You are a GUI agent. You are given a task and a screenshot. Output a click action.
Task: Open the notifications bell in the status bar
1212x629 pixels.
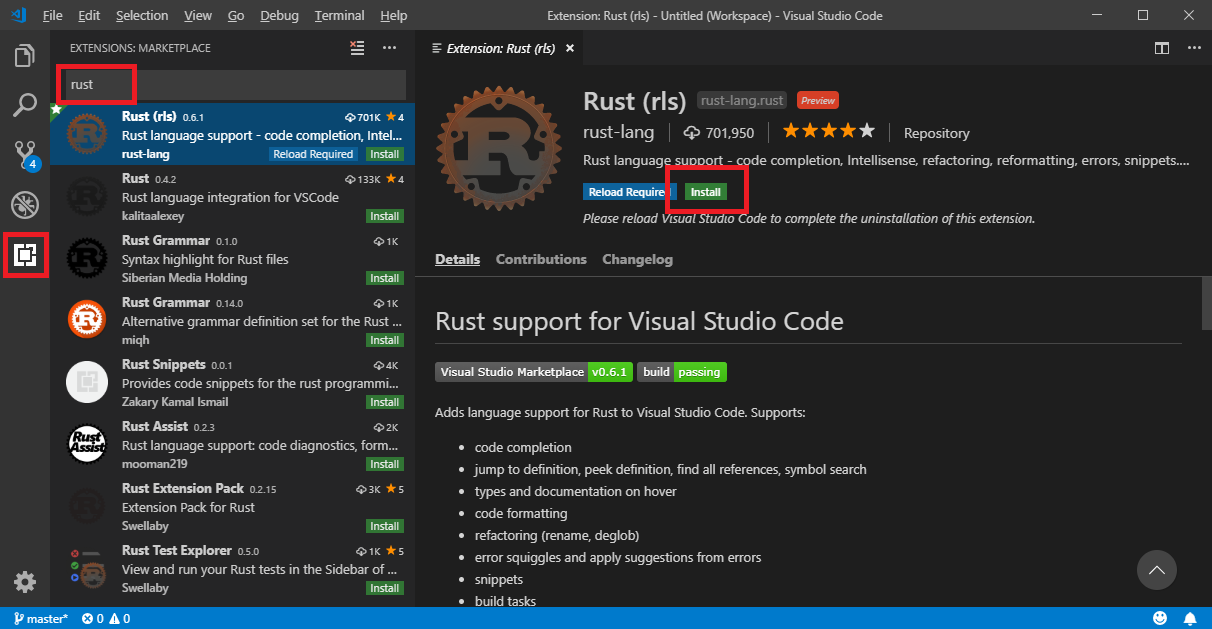[x=1190, y=618]
